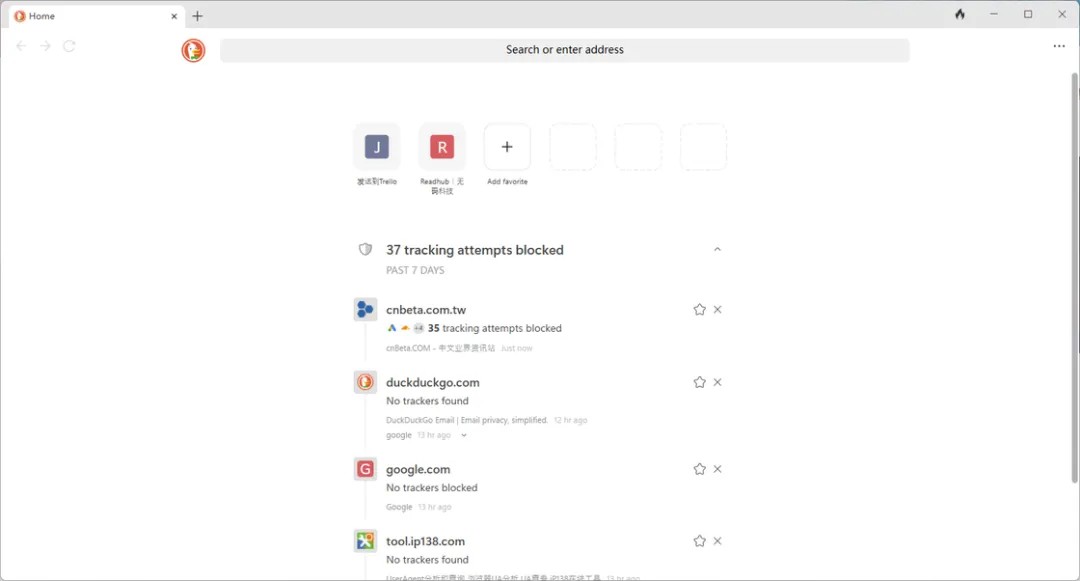Open the Readhub favorite tile
This screenshot has width=1080, height=581.
click(441, 148)
